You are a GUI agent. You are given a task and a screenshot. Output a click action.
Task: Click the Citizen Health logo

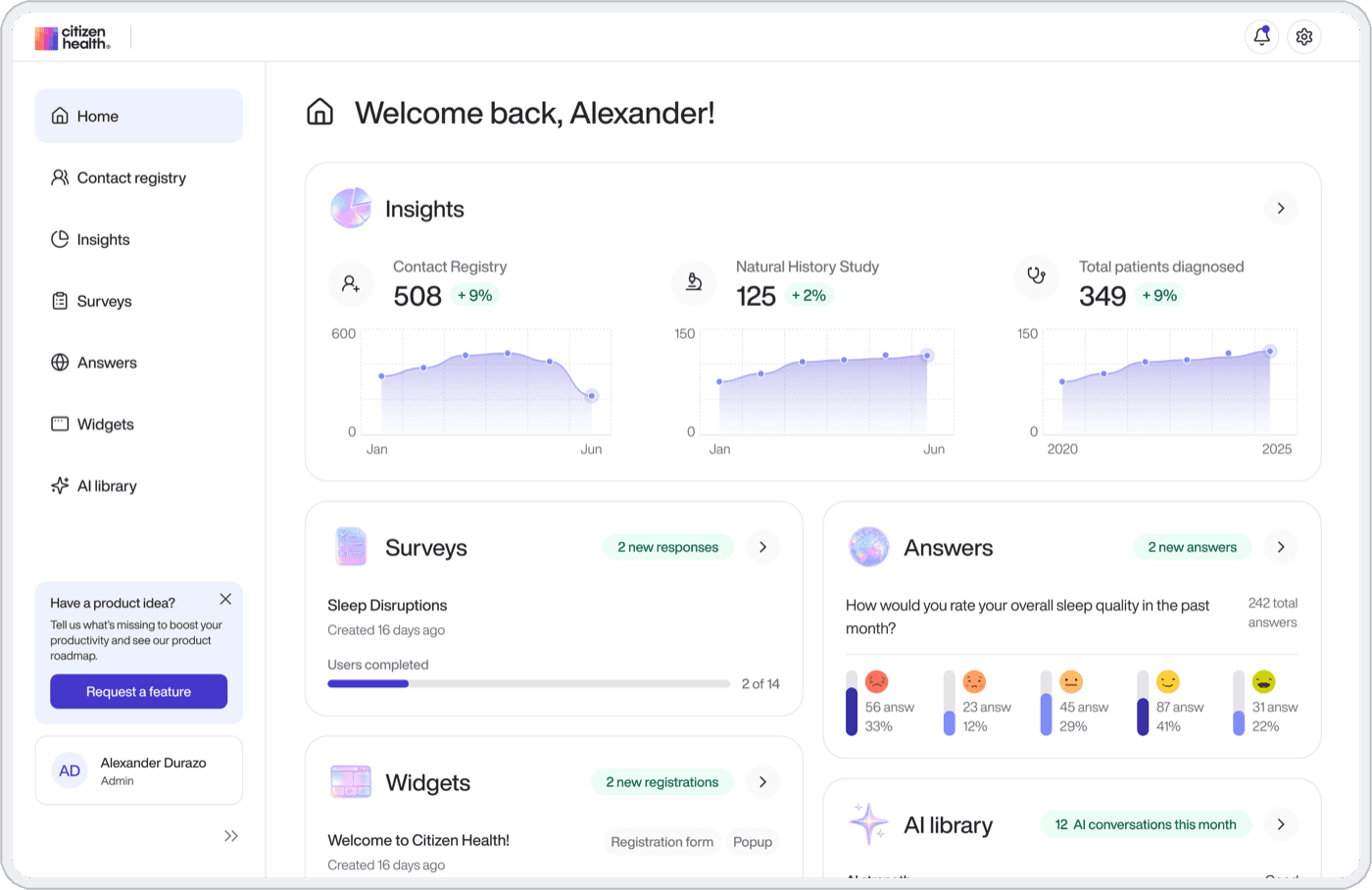pyautogui.click(x=73, y=38)
